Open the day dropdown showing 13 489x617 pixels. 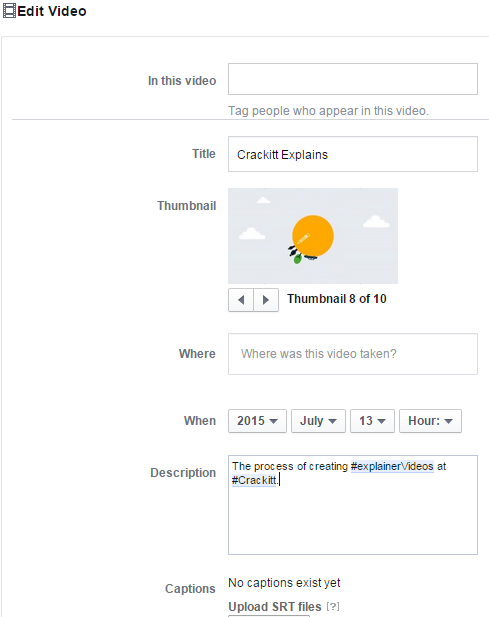pyautogui.click(x=372, y=421)
